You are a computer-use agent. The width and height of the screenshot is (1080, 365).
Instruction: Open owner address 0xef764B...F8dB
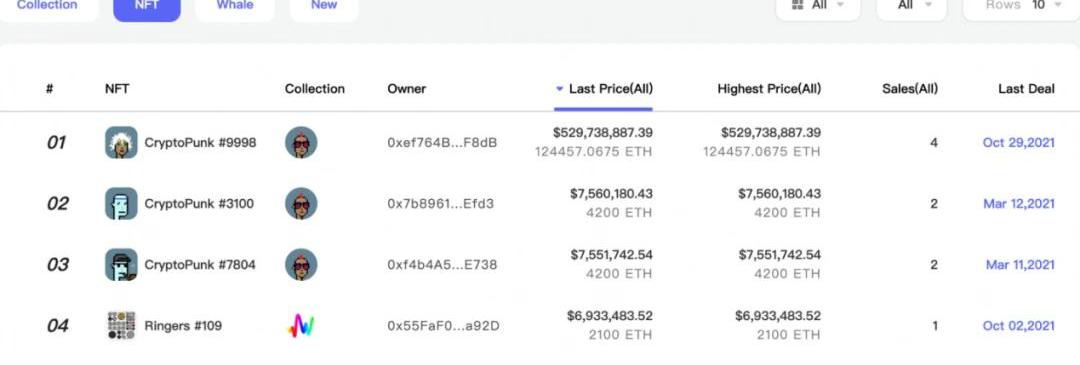point(442,143)
